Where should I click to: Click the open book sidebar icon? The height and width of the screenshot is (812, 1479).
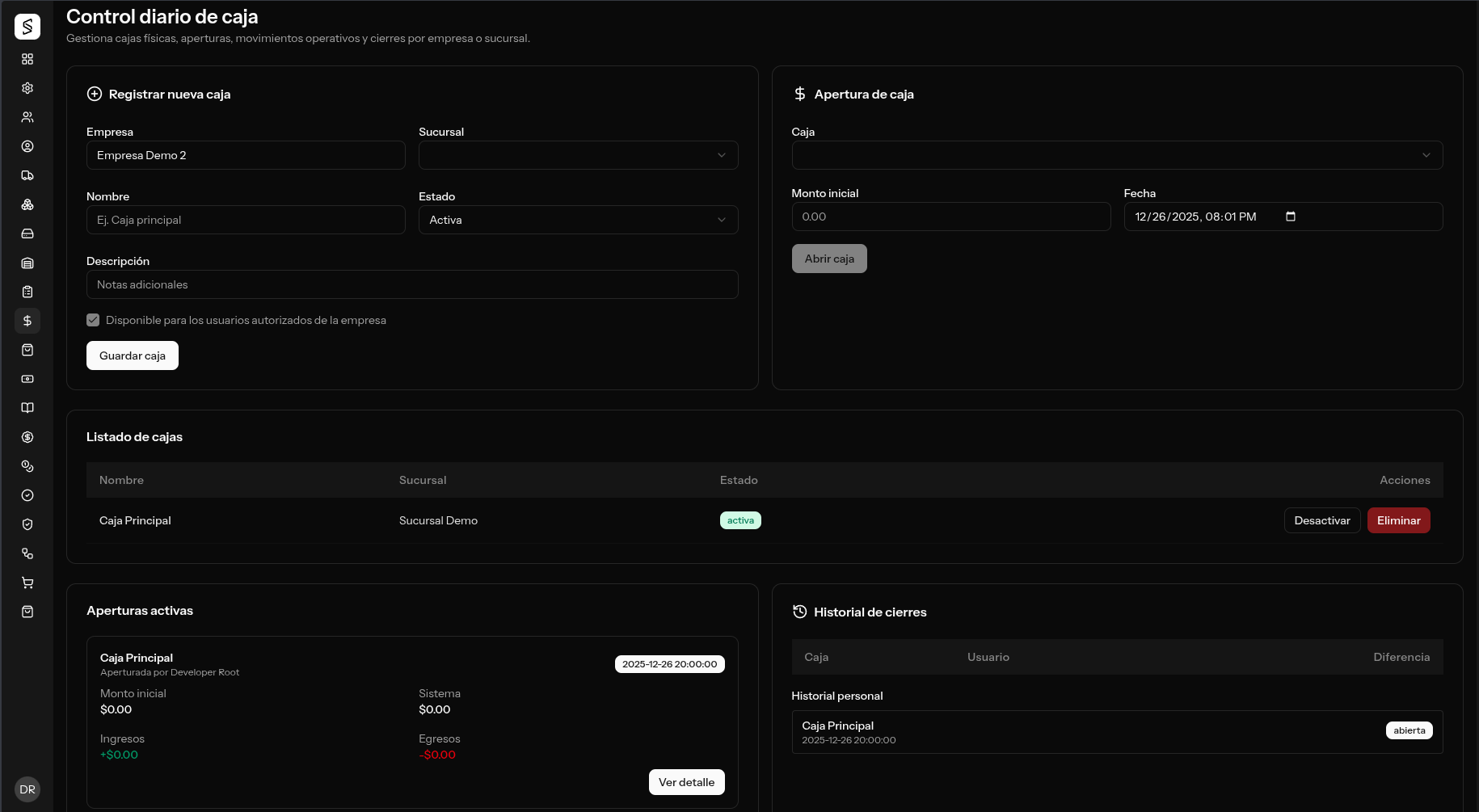coord(27,408)
